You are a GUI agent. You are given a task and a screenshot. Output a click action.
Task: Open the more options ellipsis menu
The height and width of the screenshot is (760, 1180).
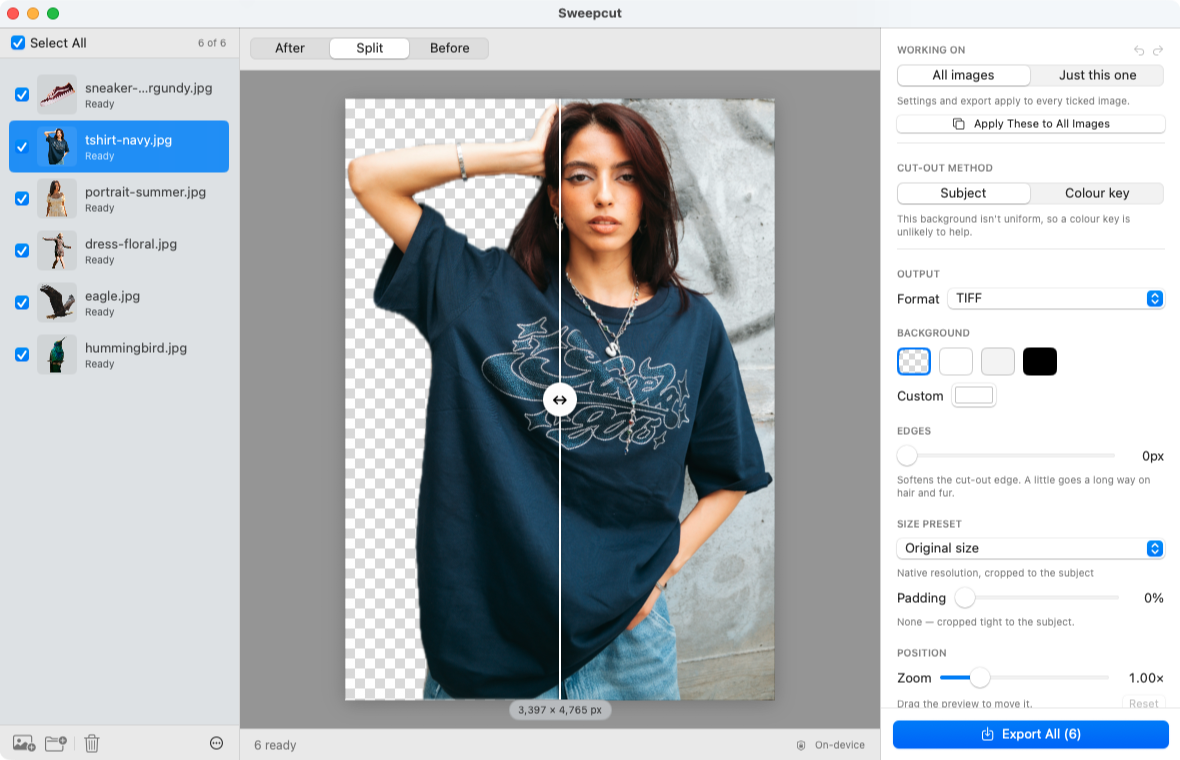click(217, 743)
